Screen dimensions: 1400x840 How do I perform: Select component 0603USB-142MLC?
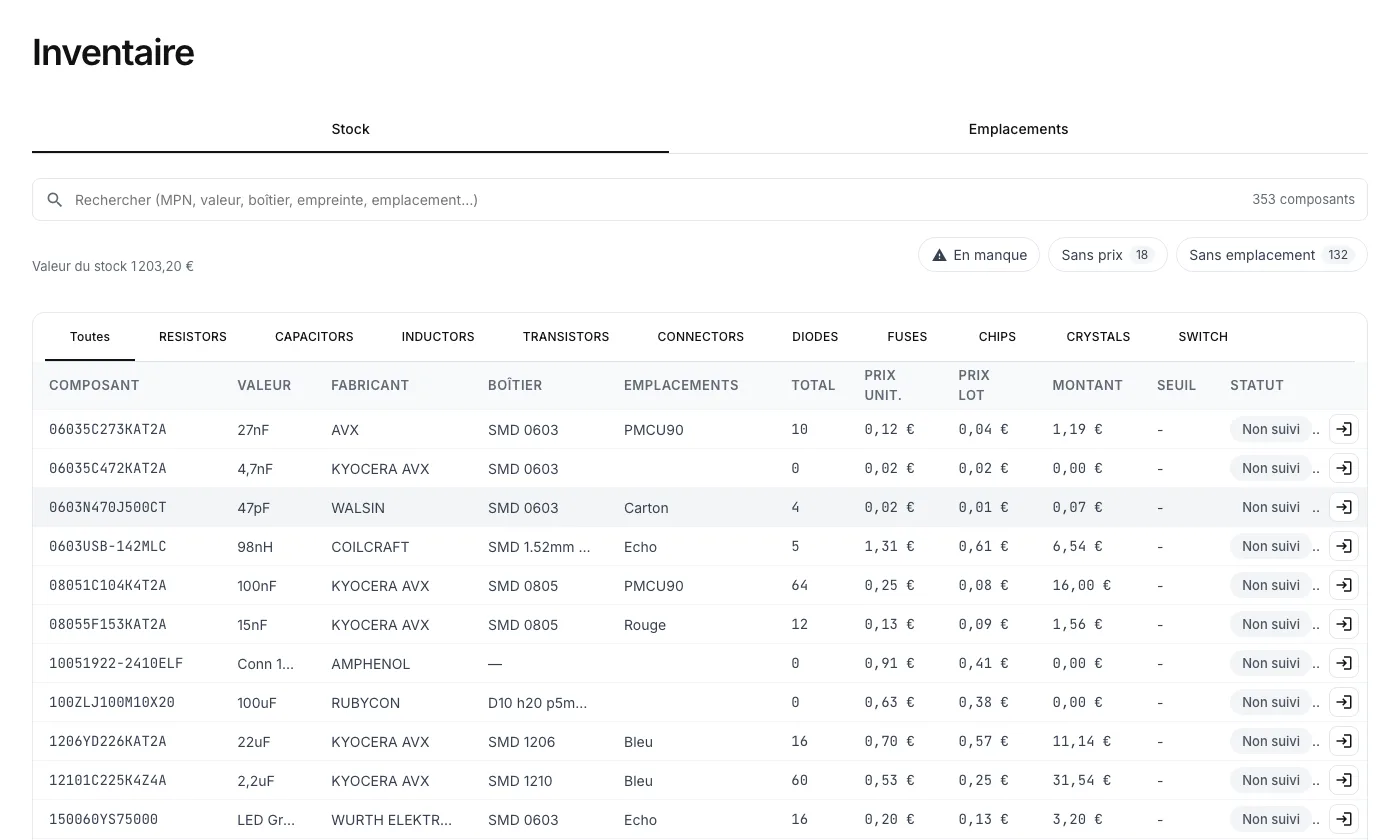coord(108,546)
